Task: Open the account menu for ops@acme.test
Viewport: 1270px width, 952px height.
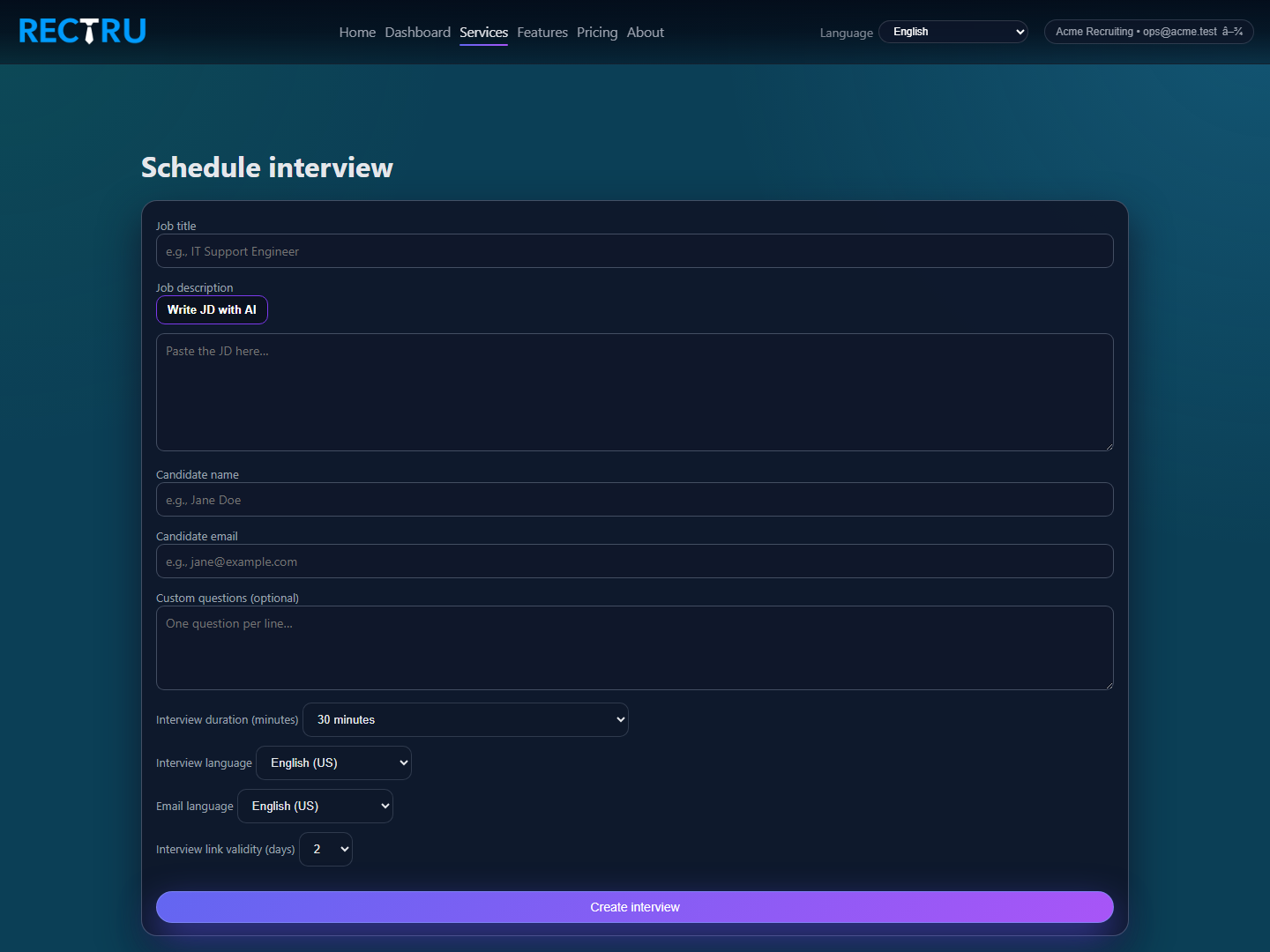Action: 1147,32
